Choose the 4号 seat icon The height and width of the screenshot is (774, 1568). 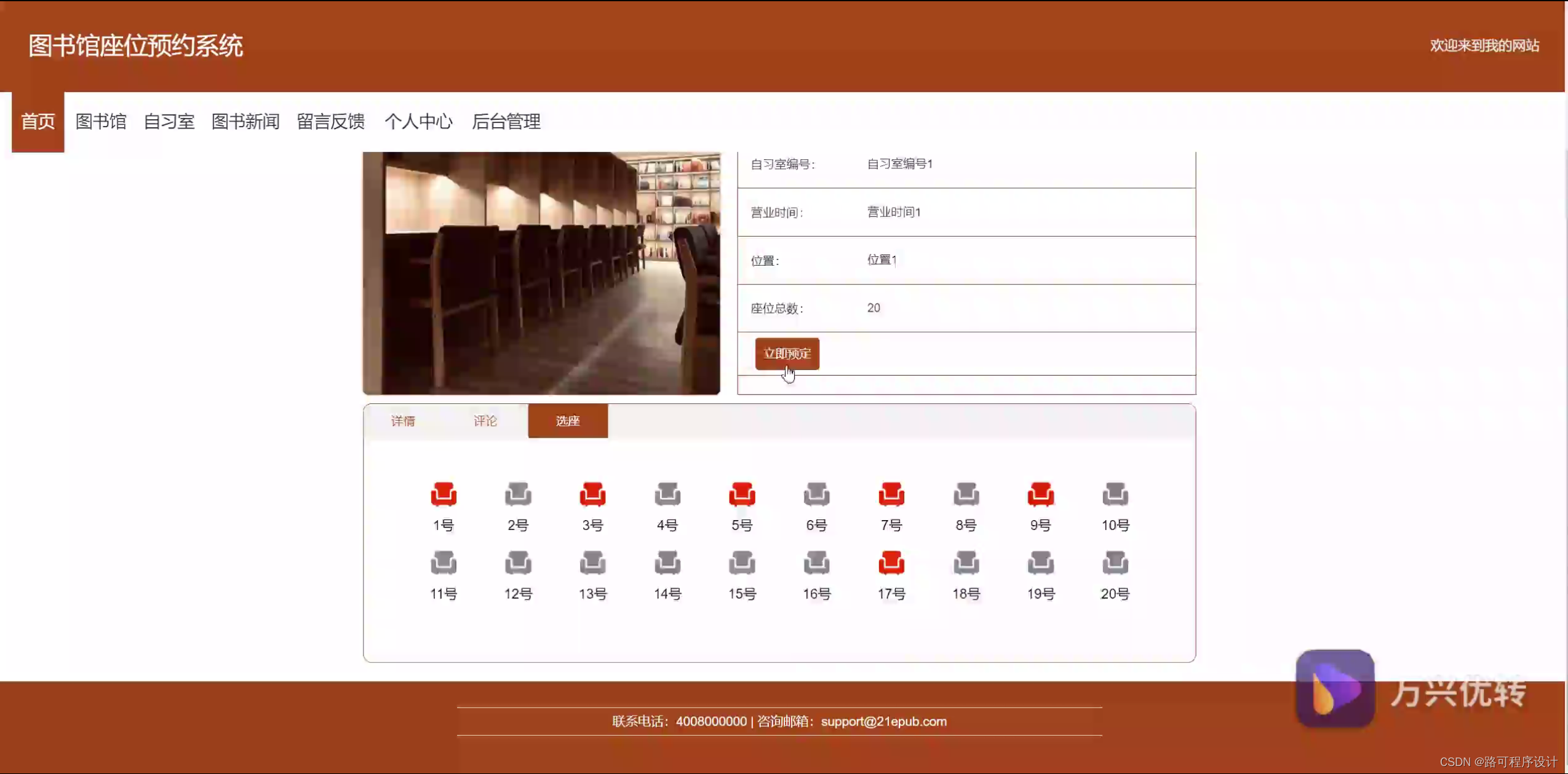point(667,494)
